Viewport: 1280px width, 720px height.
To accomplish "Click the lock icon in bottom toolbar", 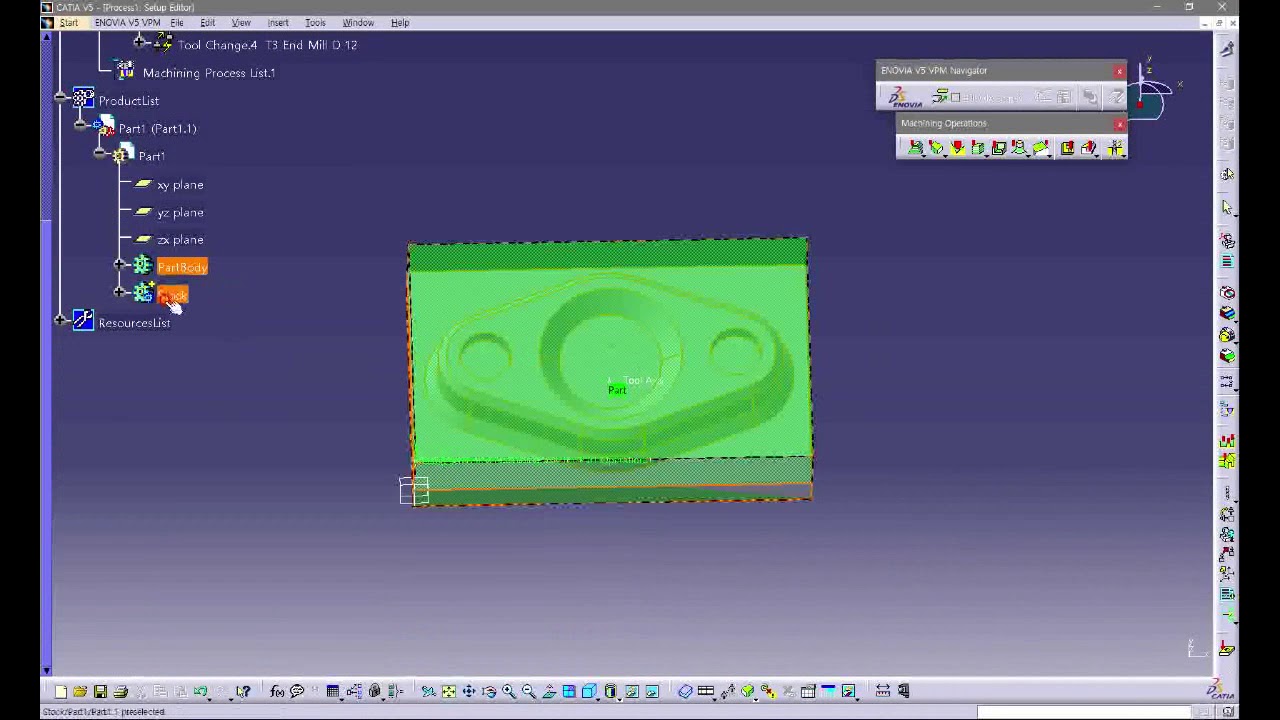I will [375, 691].
